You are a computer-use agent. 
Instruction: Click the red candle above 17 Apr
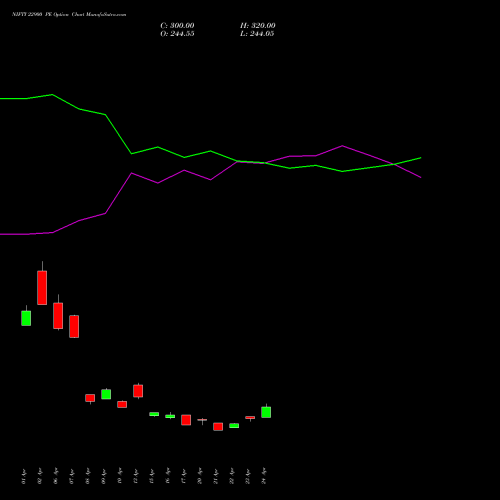(x=186, y=420)
